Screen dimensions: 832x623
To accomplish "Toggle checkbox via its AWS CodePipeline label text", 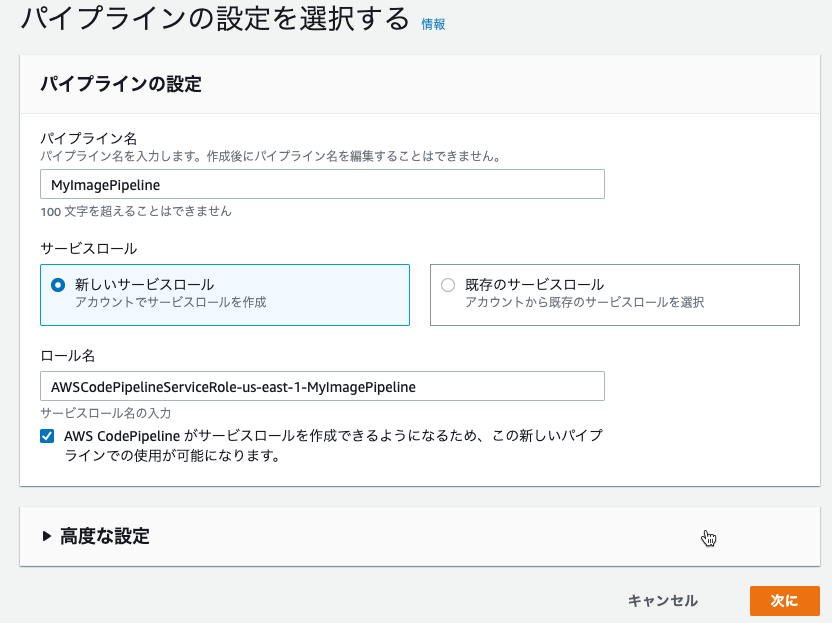I will tap(333, 446).
